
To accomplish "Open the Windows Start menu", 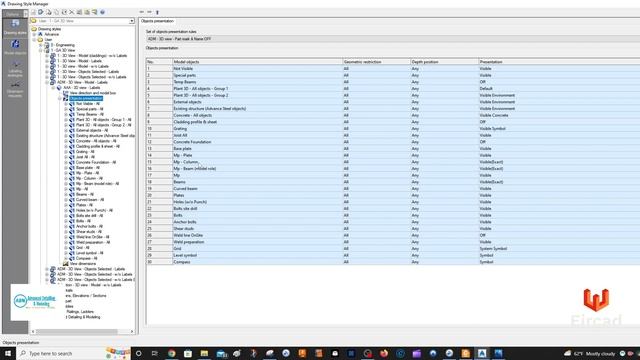I will (x=8, y=353).
